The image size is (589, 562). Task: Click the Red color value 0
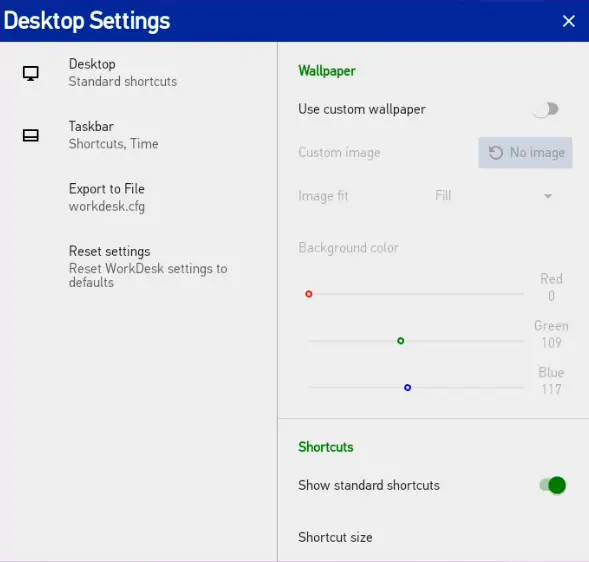551,296
